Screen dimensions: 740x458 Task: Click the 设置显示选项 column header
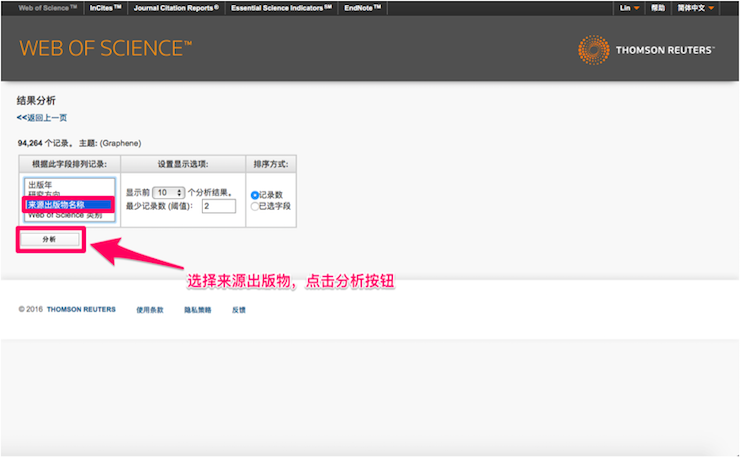(x=183, y=164)
